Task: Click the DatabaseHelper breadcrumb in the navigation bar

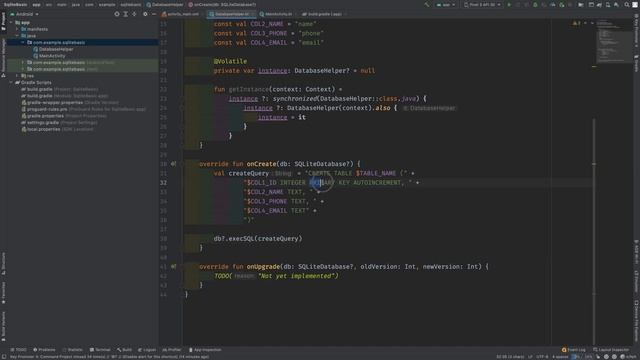Action: click(x=165, y=4)
